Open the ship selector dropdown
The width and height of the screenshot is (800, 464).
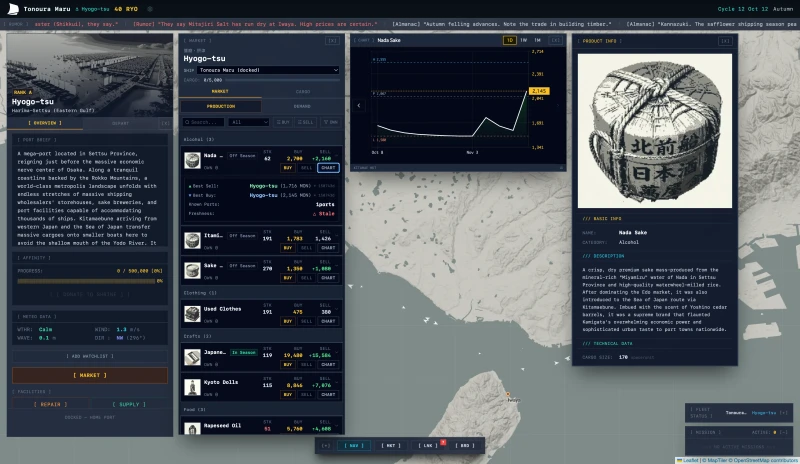[x=268, y=70]
